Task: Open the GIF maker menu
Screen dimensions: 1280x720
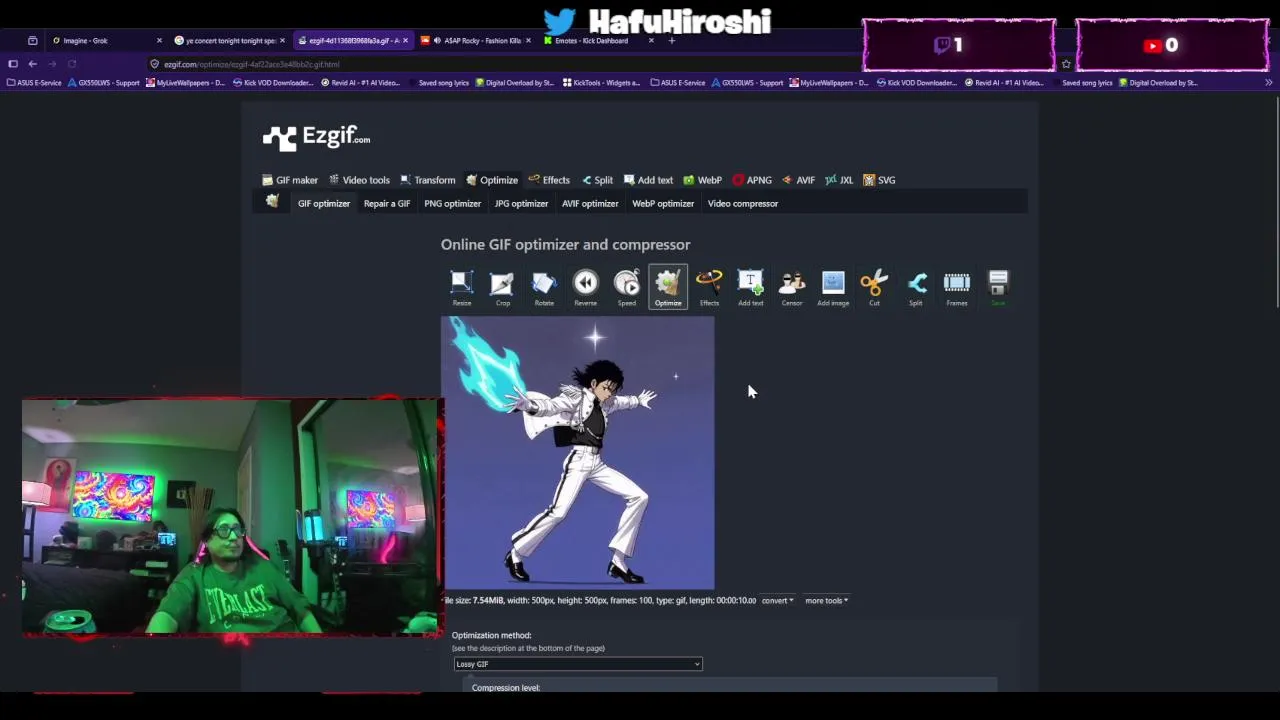Action: (x=290, y=180)
